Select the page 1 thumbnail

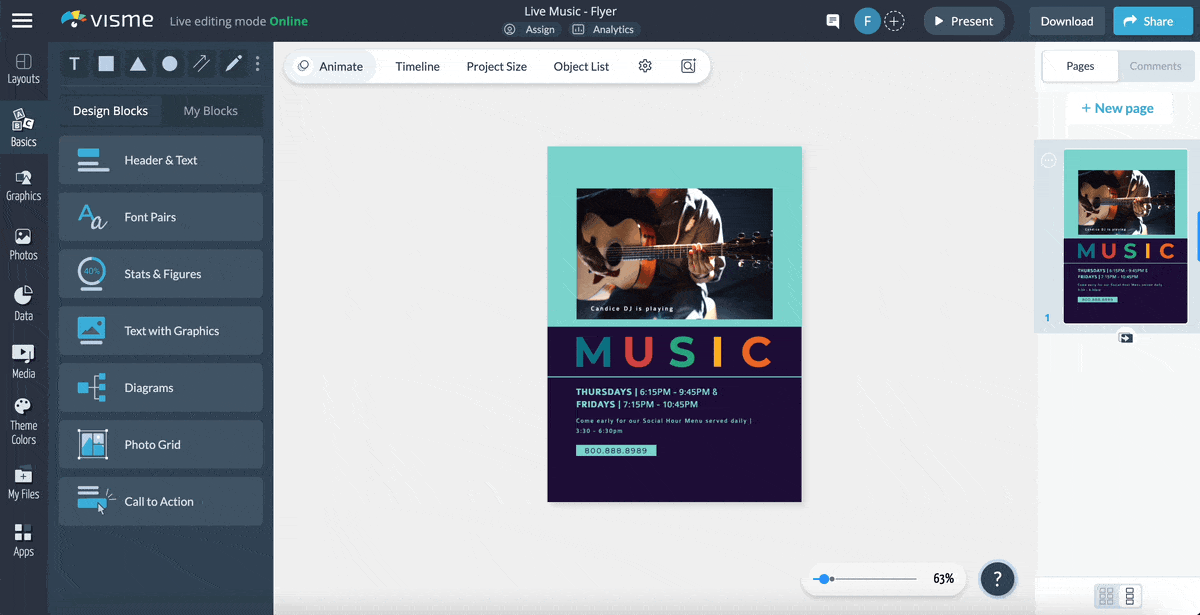click(1125, 238)
